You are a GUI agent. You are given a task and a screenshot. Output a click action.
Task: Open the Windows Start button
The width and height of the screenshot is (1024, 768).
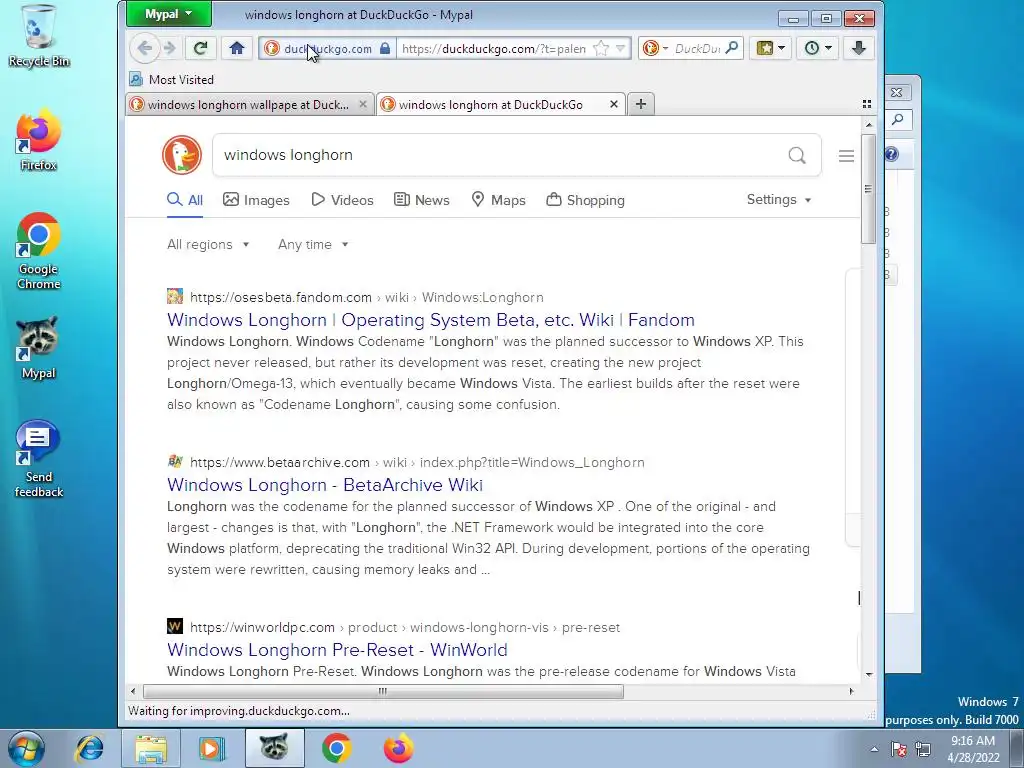pyautogui.click(x=26, y=748)
